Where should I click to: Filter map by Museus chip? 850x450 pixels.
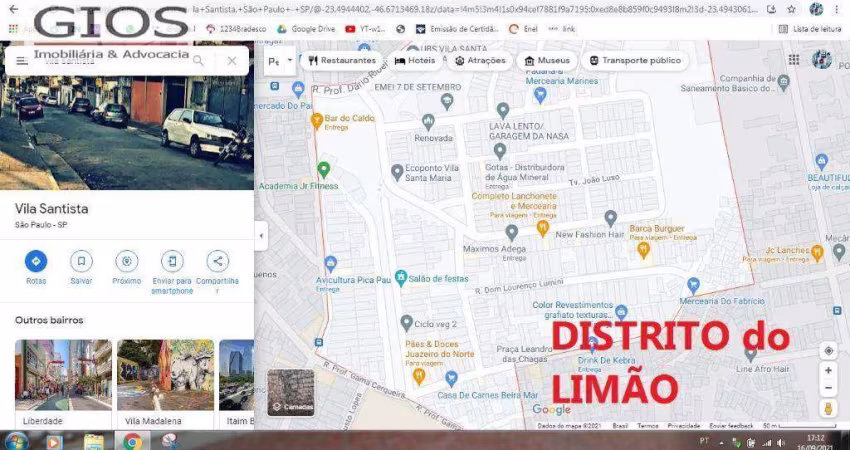(x=546, y=61)
